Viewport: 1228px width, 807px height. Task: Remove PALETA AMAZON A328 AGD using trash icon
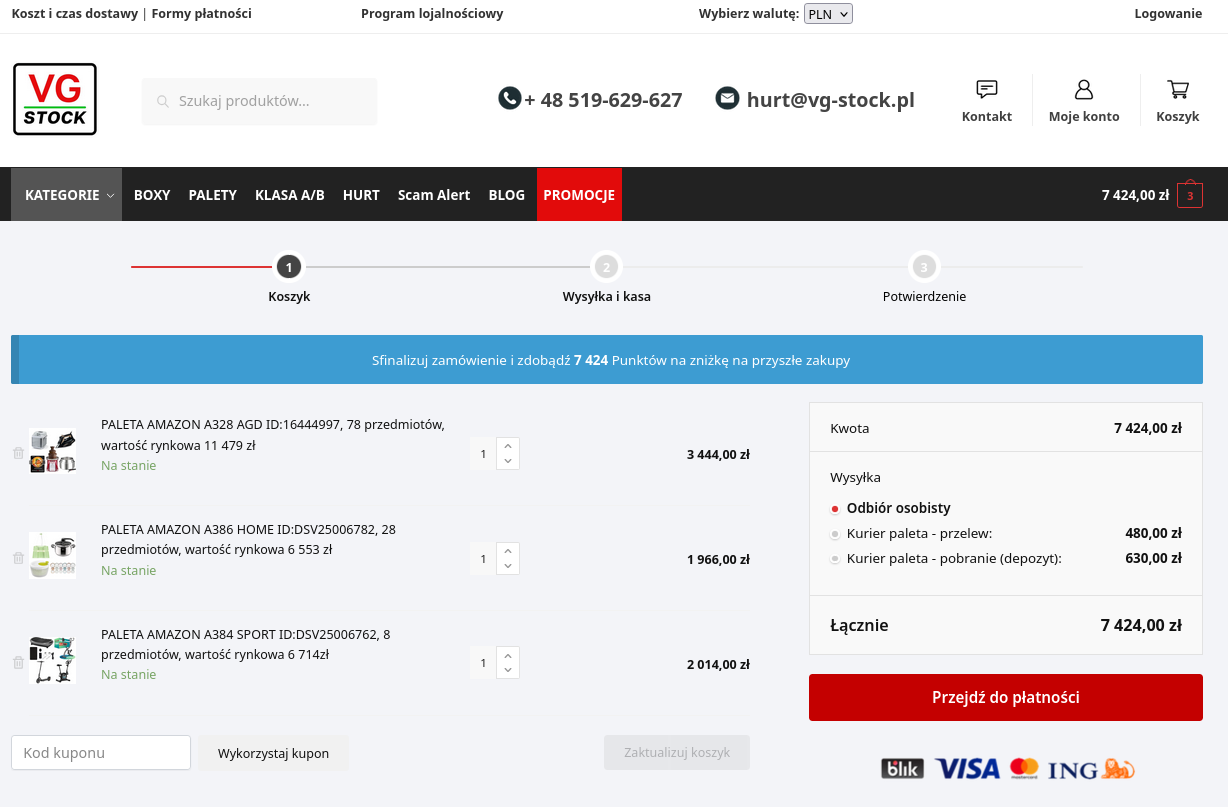pos(18,453)
